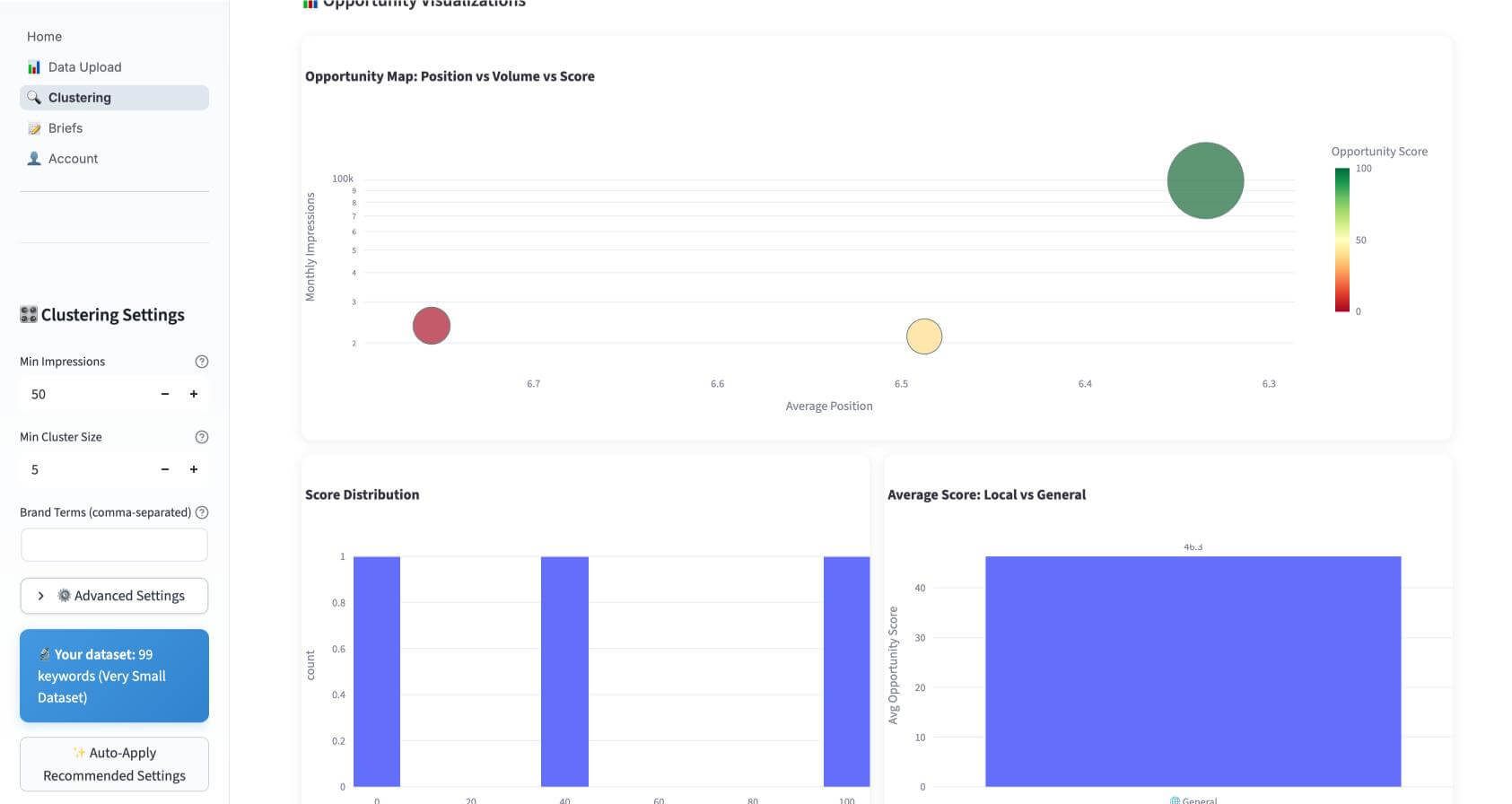The image size is (1512, 804).
Task: Open help tooltip for Min Cluster Size
Action: pos(202,437)
